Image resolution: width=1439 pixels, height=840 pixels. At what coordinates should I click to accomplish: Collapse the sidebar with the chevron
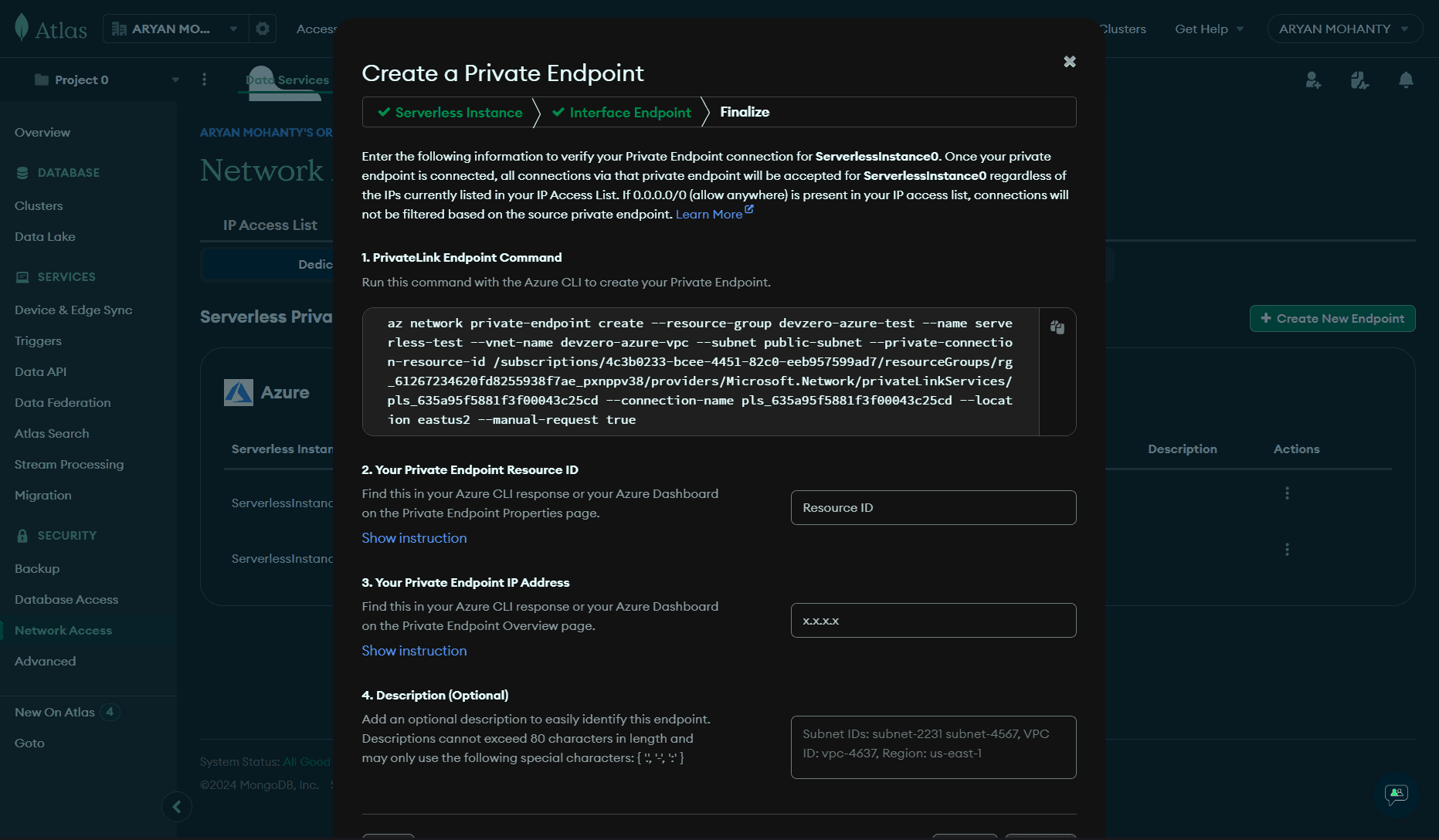click(177, 807)
